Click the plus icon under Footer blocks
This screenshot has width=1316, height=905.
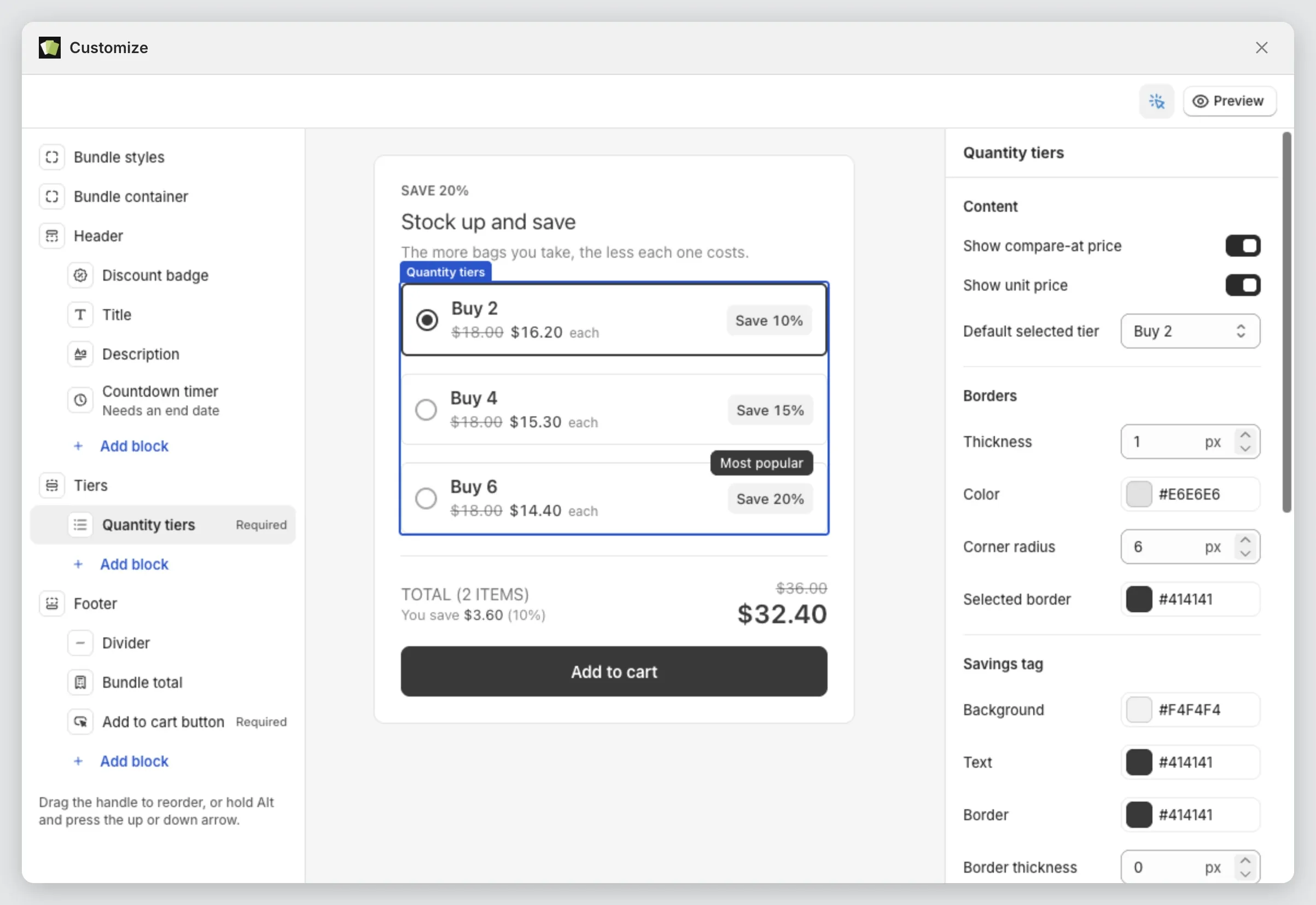click(x=78, y=761)
